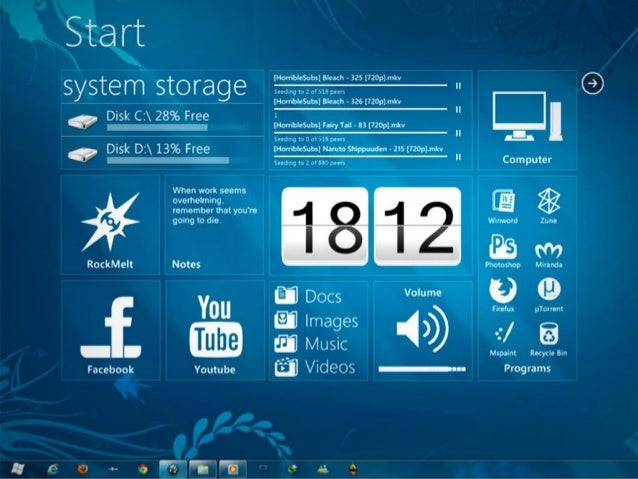Open the Youtube tile
This screenshot has height=479, width=638.
point(215,330)
